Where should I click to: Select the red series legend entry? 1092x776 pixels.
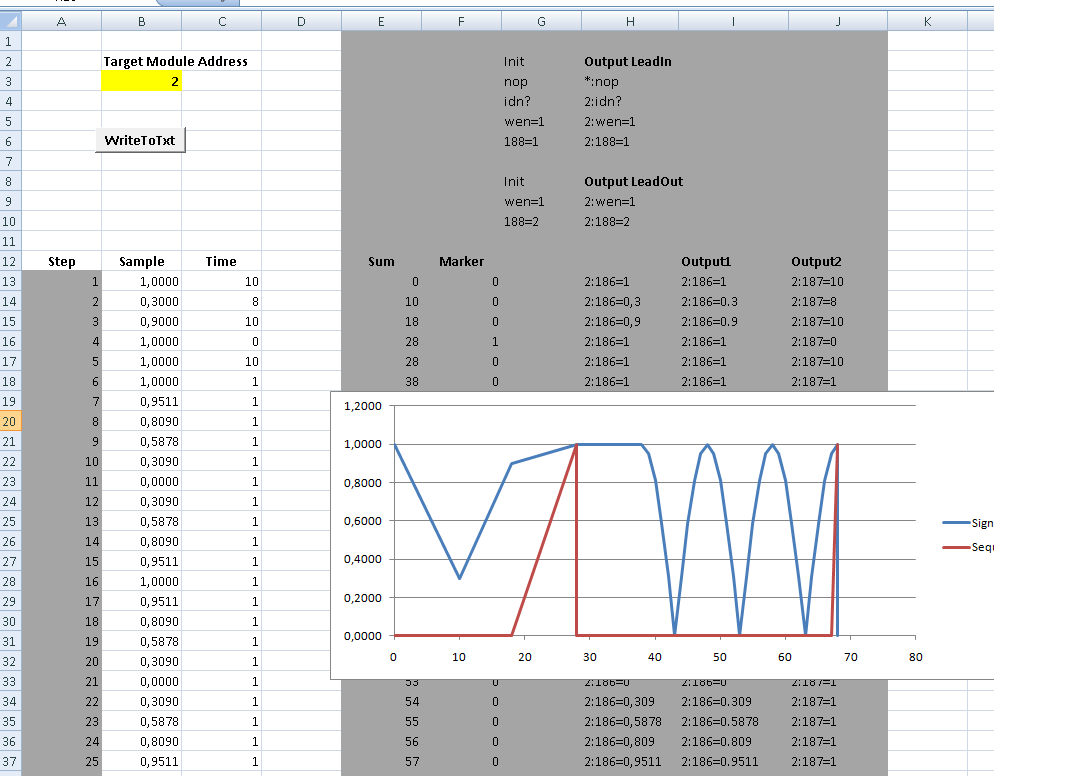coord(967,547)
